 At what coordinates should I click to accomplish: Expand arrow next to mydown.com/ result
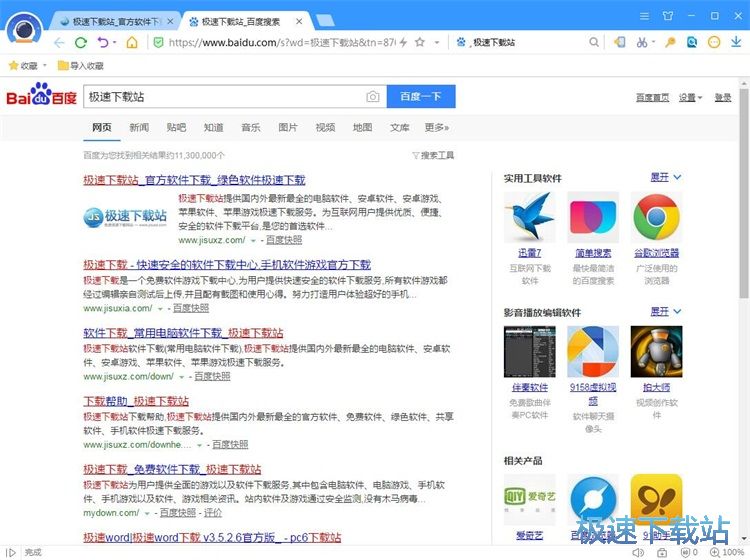[x=147, y=513]
